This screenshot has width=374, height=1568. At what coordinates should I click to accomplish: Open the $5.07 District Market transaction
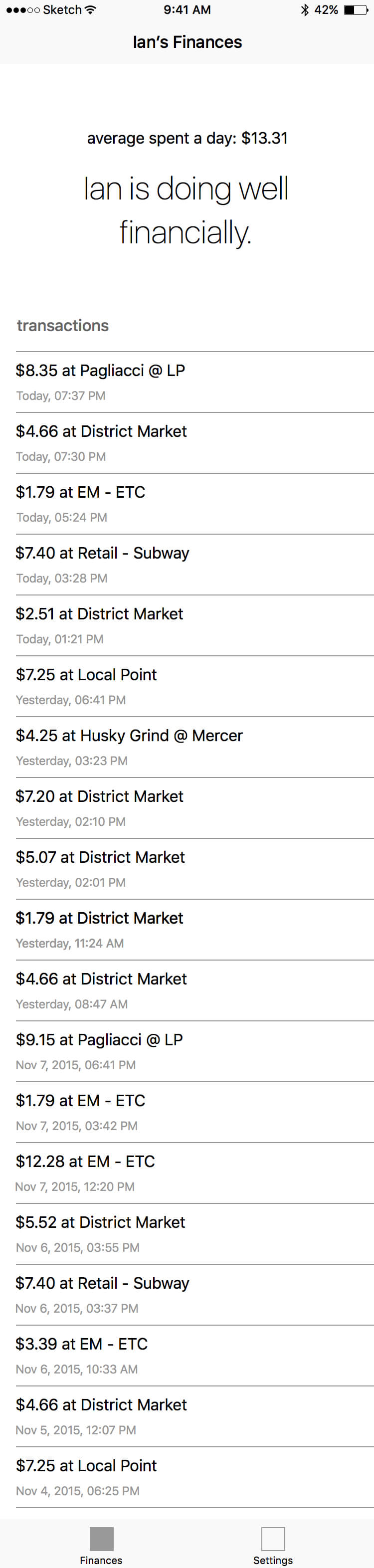[x=194, y=869]
